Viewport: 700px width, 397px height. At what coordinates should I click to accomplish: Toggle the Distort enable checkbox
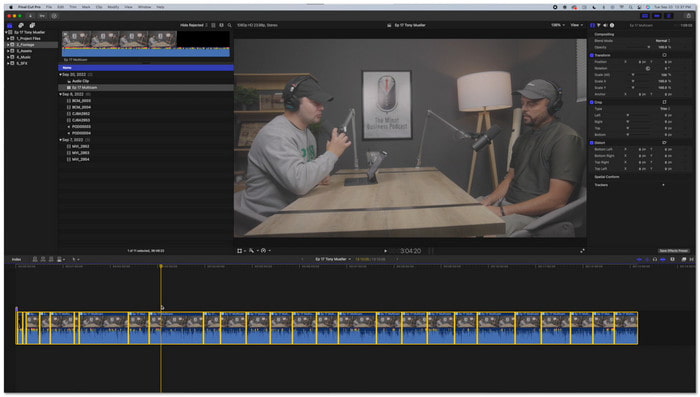(x=592, y=143)
